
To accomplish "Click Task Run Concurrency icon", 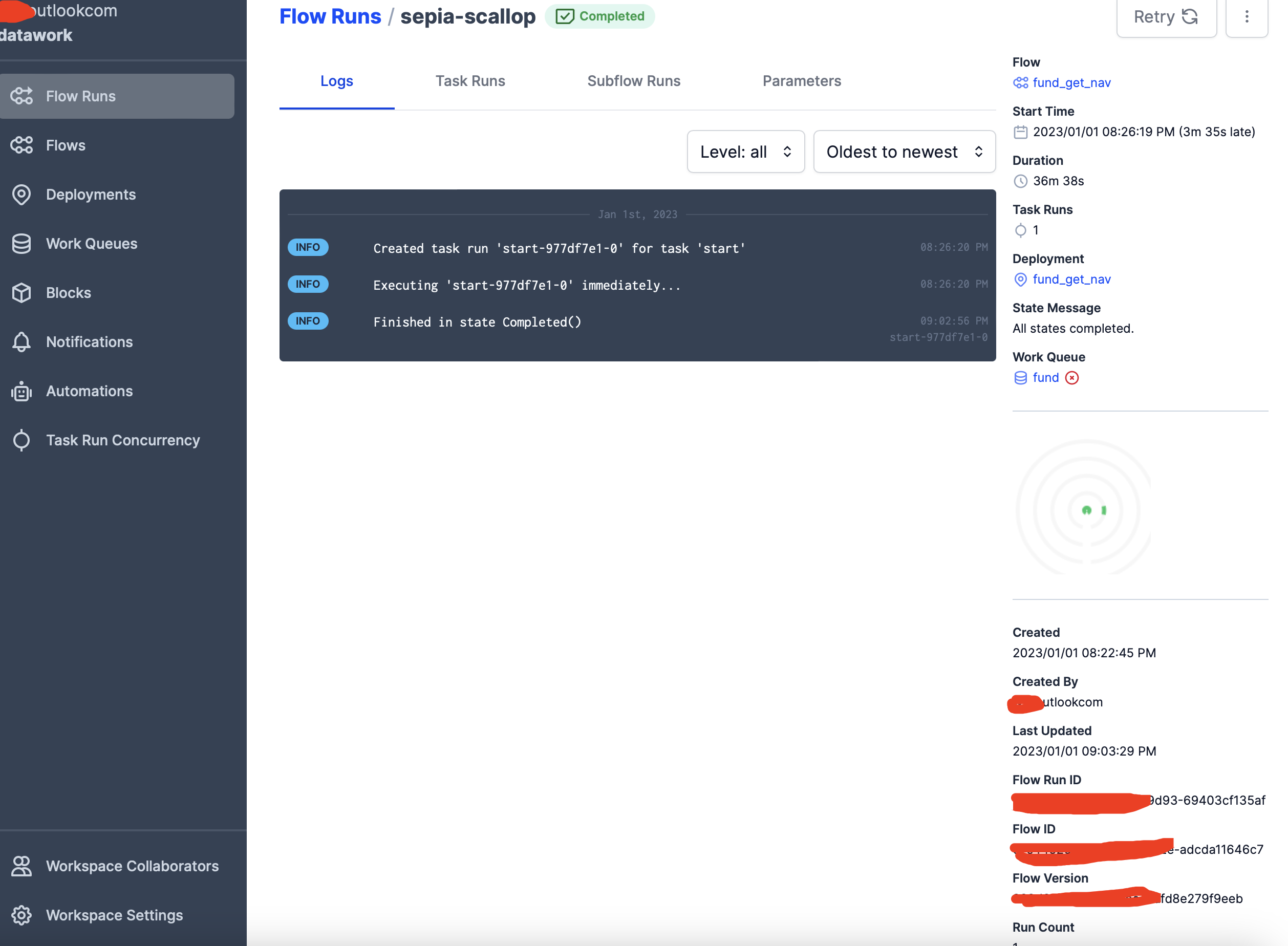I will click(22, 440).
